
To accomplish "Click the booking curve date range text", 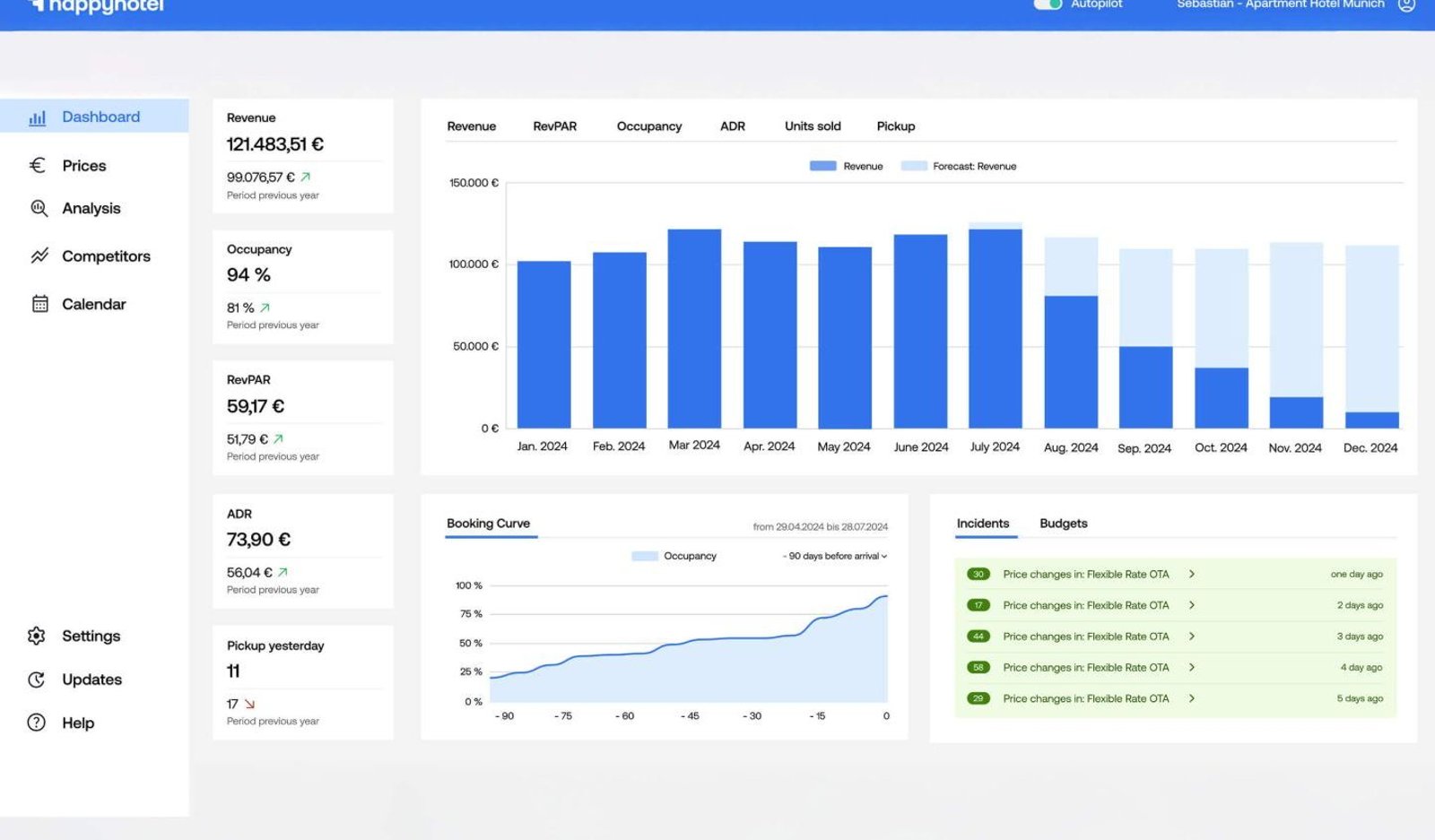I will coord(821,527).
